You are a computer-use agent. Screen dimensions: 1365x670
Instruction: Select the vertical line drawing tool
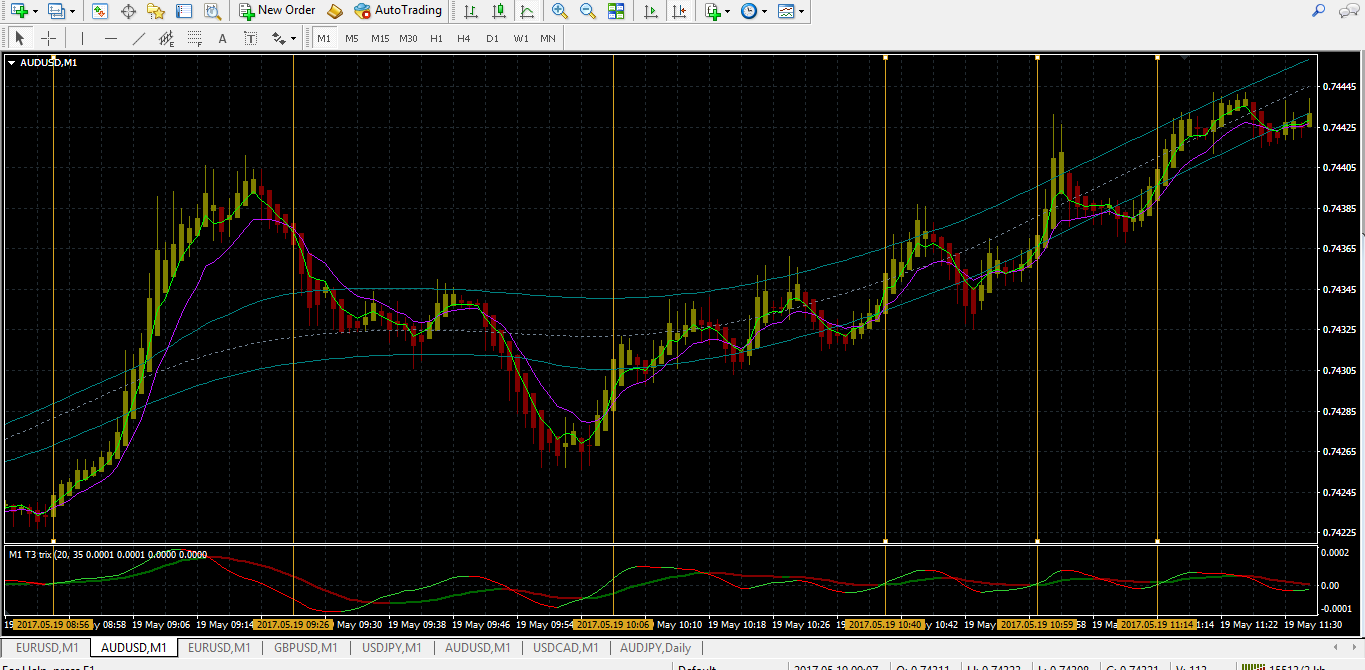pos(82,39)
